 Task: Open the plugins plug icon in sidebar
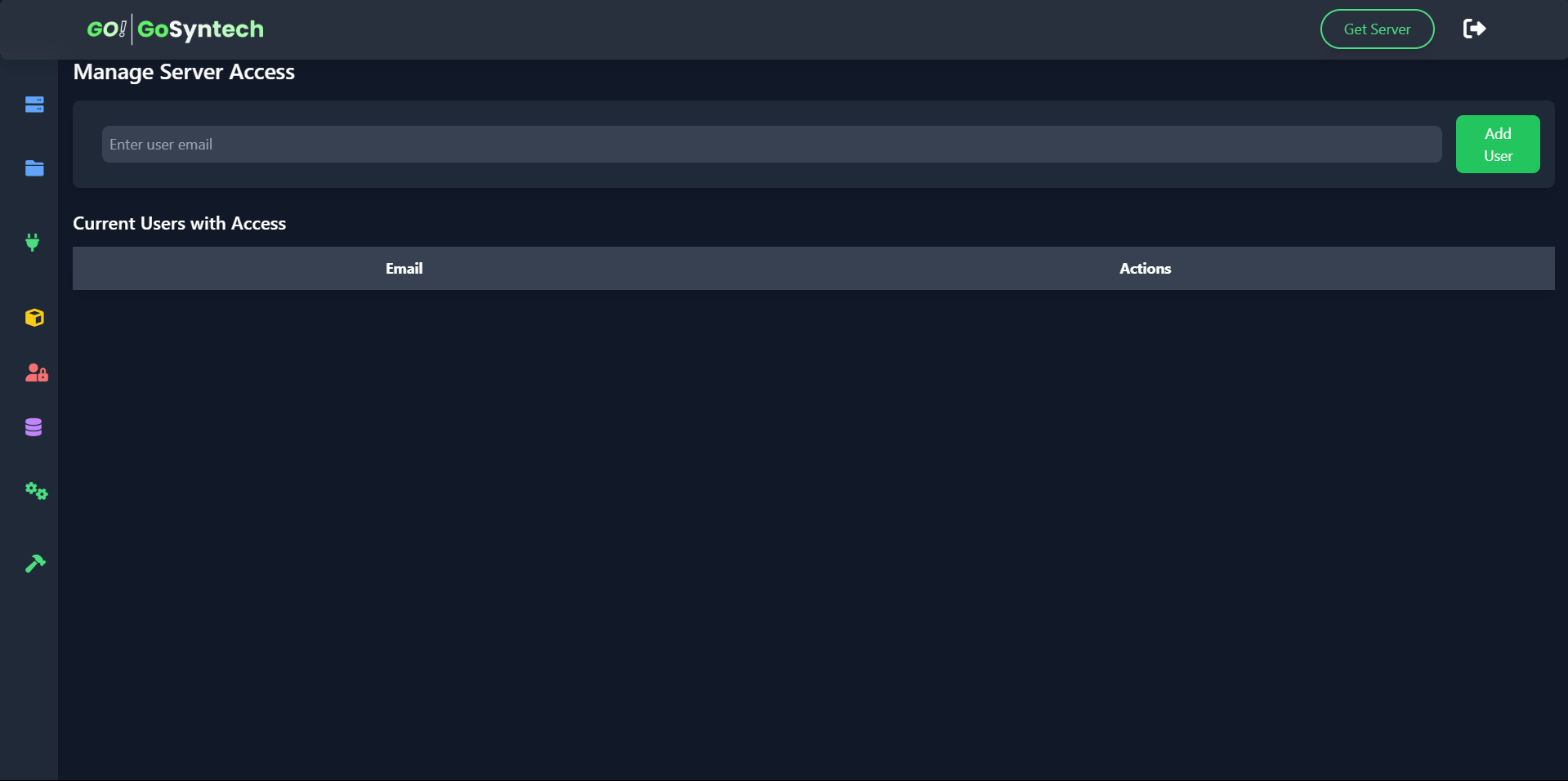(x=33, y=242)
